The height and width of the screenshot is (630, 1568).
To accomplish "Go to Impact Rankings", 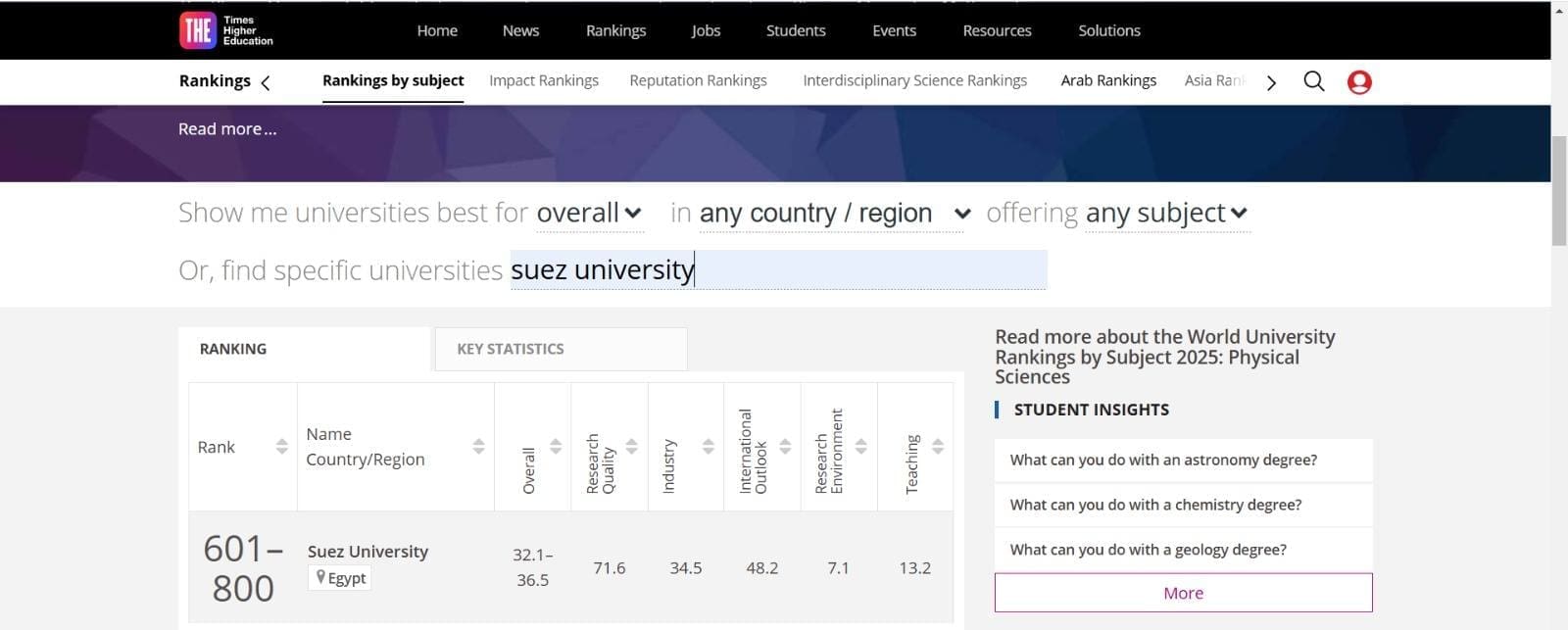I will tap(544, 81).
